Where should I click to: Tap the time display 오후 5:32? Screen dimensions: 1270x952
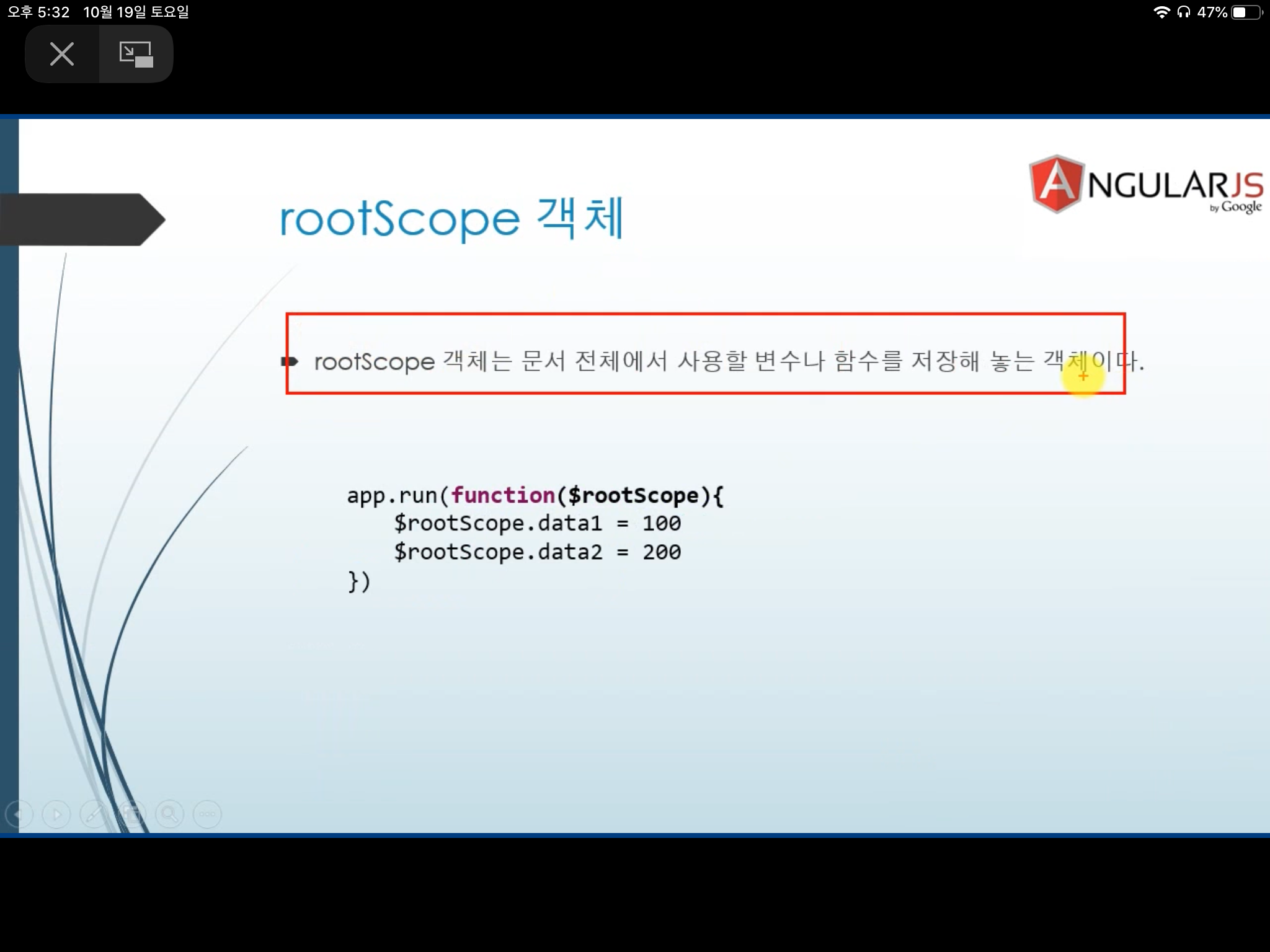point(38,12)
